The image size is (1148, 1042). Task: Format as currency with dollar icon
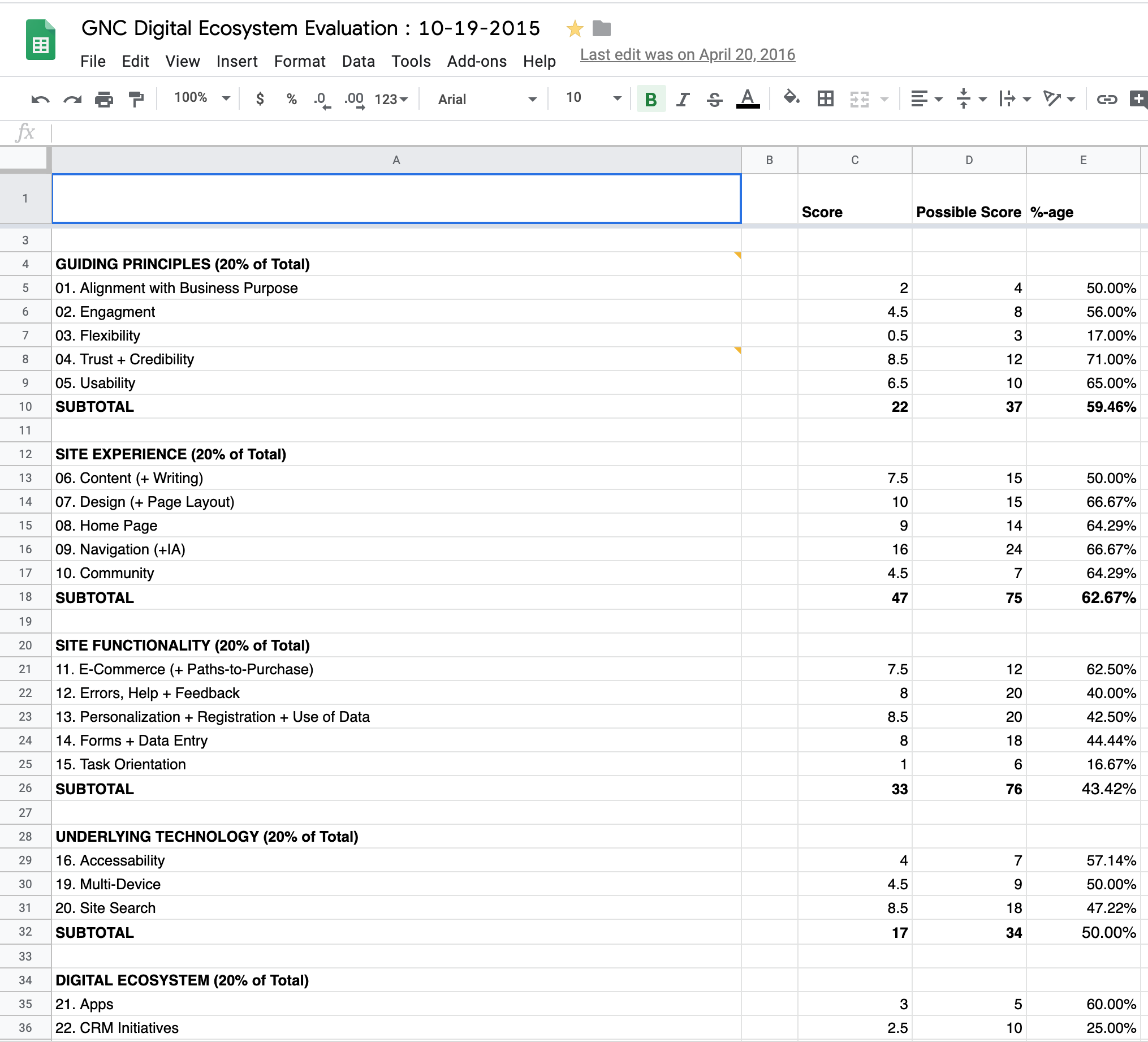260,99
